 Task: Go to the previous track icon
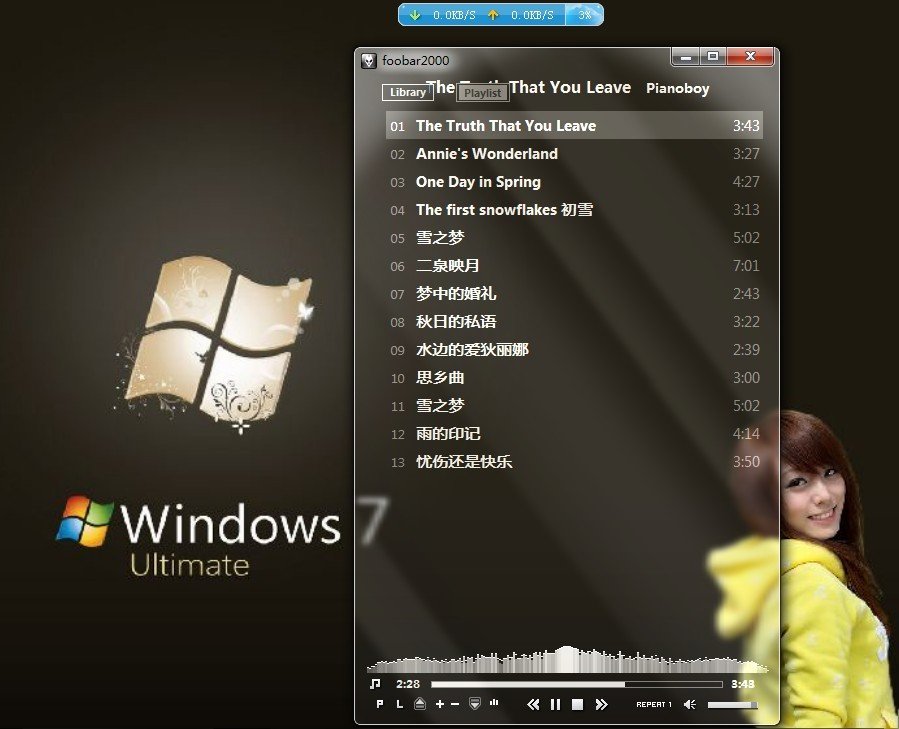(x=533, y=705)
